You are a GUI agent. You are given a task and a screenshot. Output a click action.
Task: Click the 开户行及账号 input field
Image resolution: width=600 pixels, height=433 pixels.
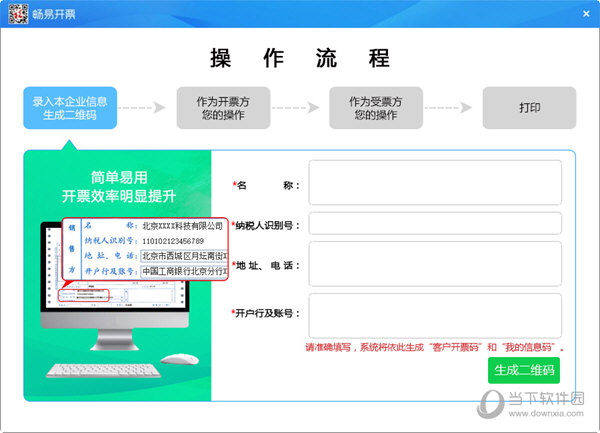(x=435, y=316)
